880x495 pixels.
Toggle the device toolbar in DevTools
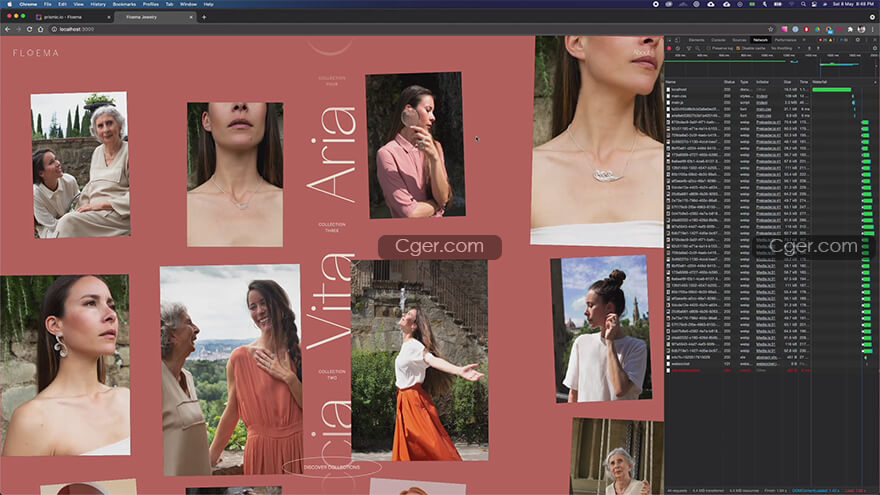(x=677, y=40)
